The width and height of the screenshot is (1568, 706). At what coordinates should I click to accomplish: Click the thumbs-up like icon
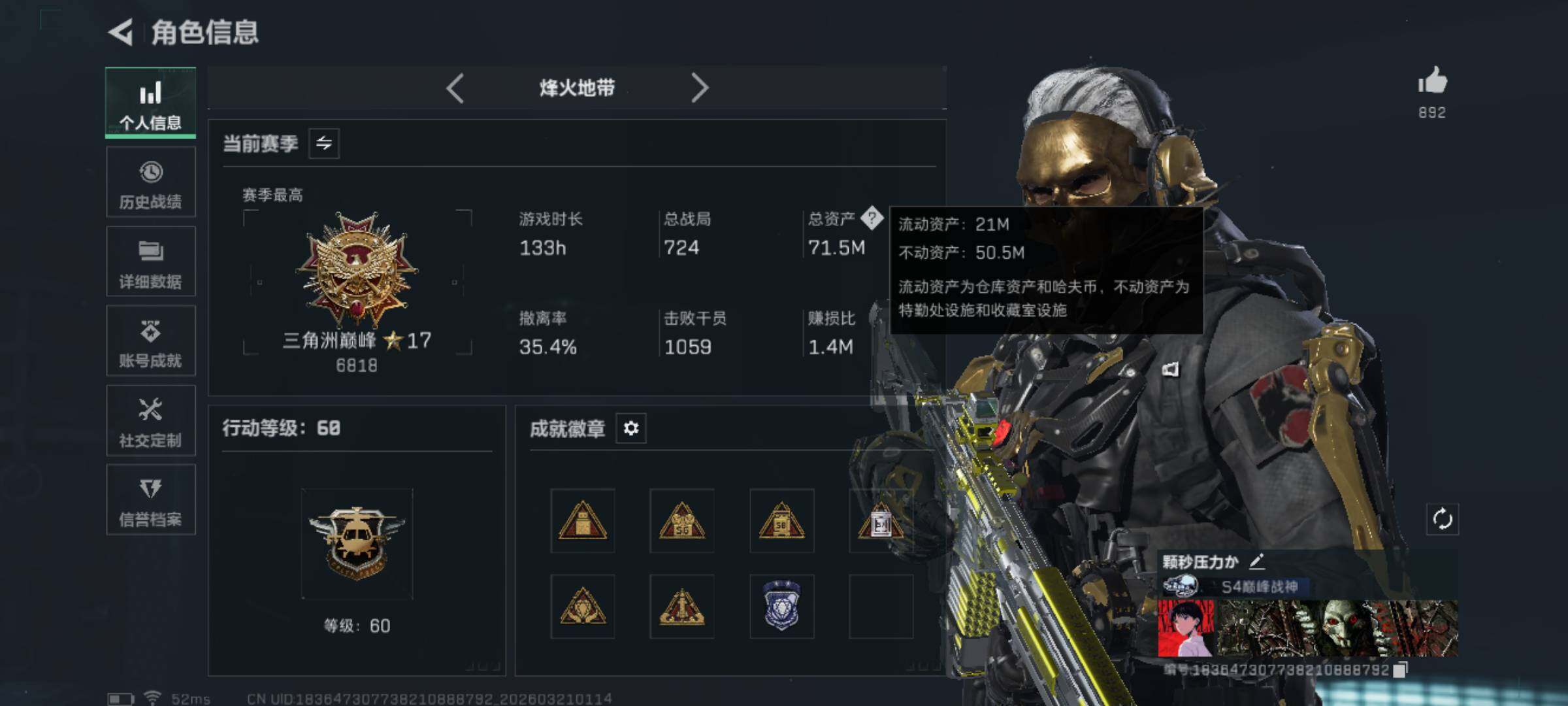coord(1432,80)
